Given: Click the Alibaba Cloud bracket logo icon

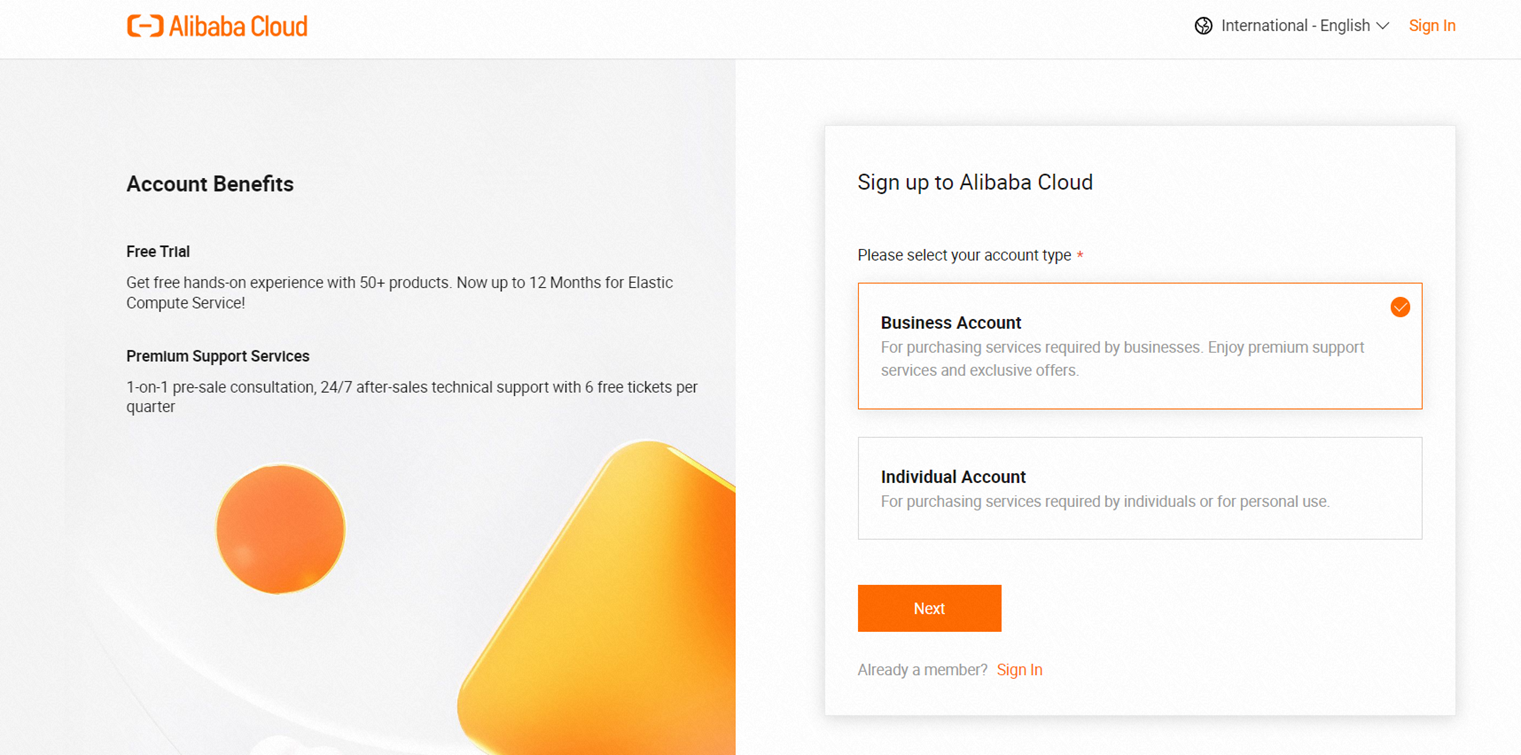Looking at the screenshot, I should coord(145,26).
